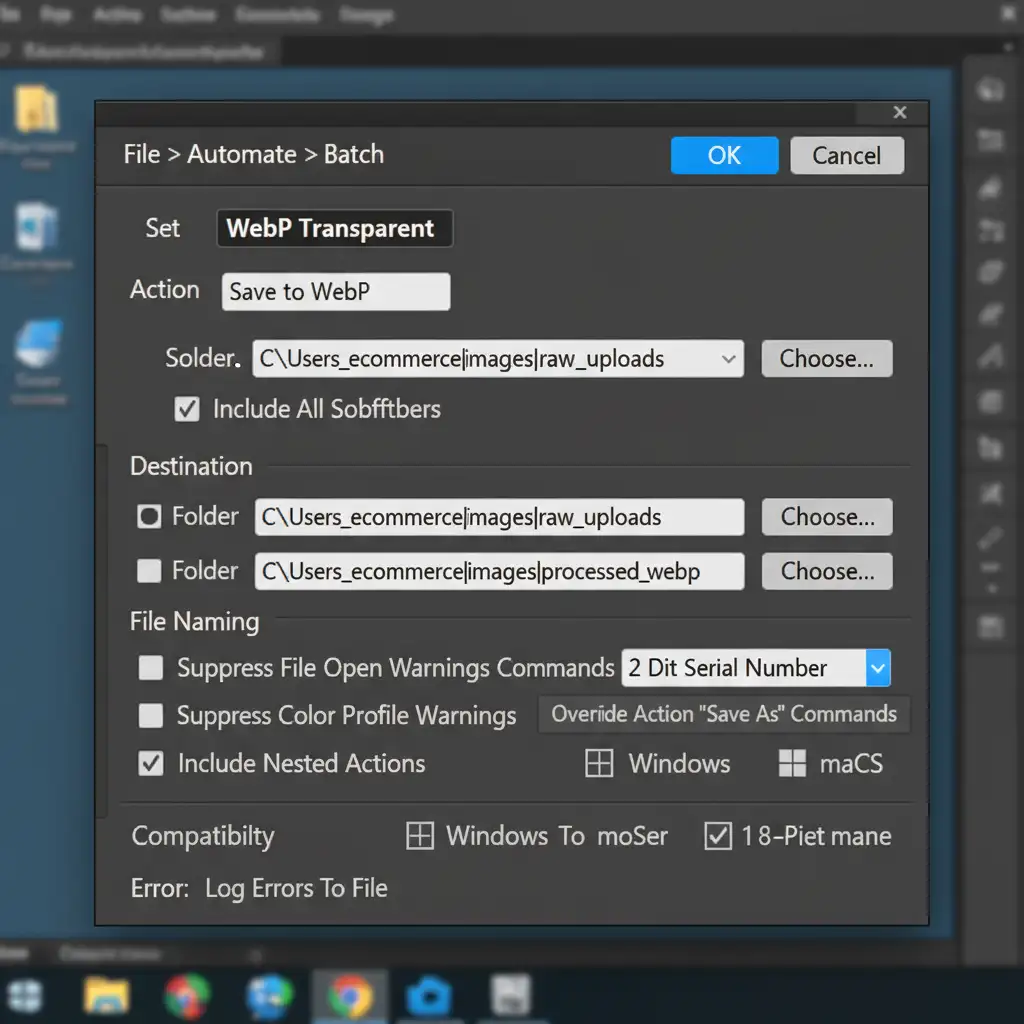This screenshot has height=1024, width=1024.
Task: Open the yellow folder icon on the desktop
Action: (37, 110)
